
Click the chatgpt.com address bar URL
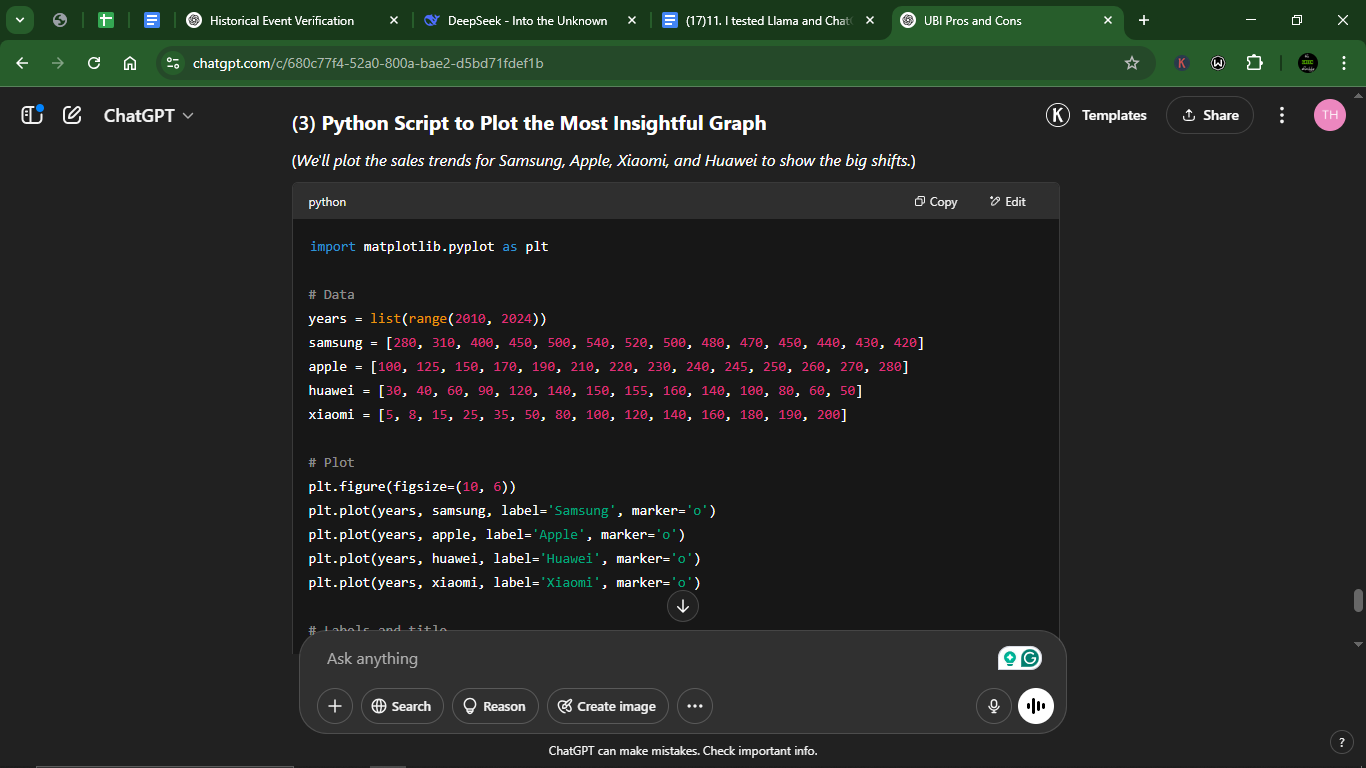click(368, 63)
